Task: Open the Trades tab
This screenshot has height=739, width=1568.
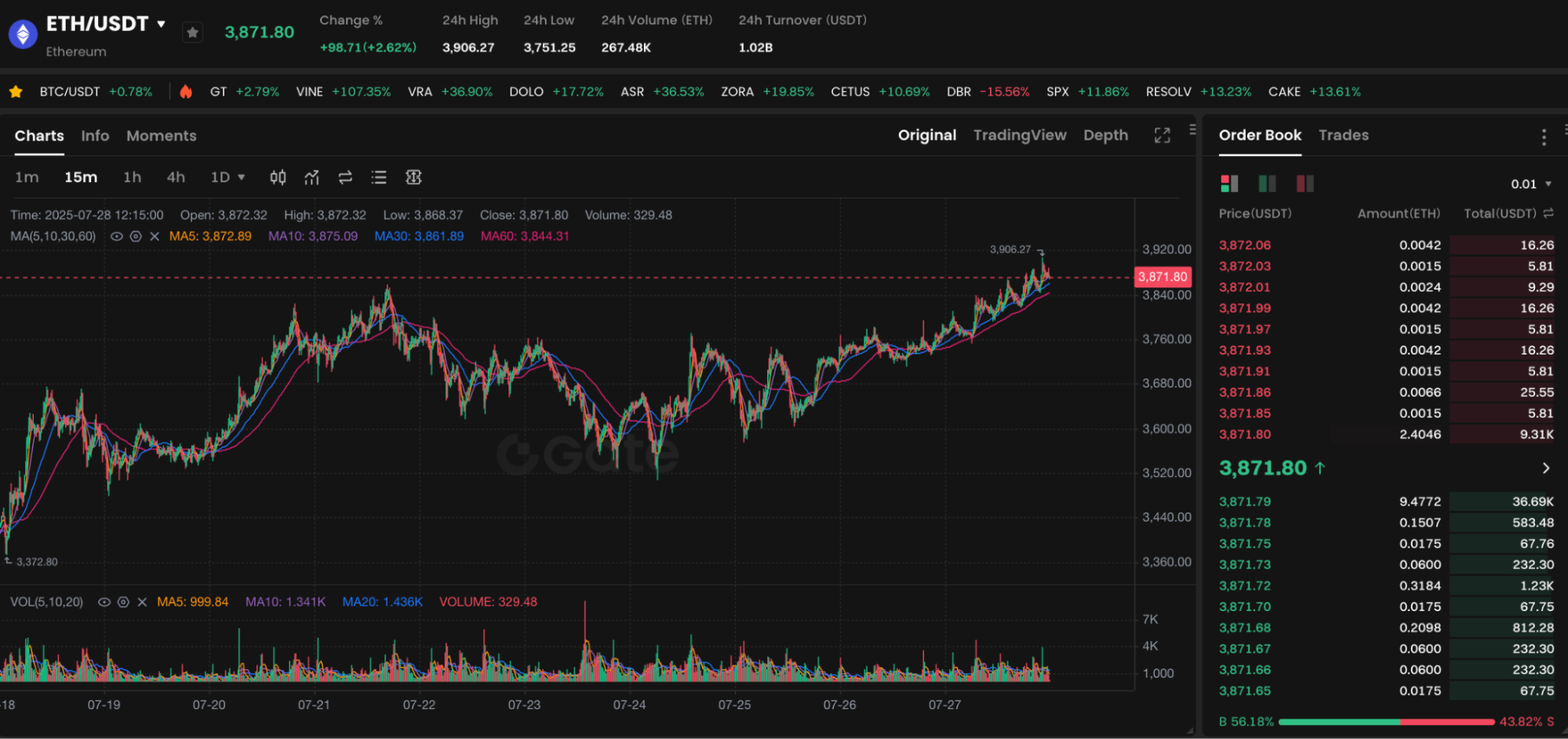Action: pos(1343,135)
